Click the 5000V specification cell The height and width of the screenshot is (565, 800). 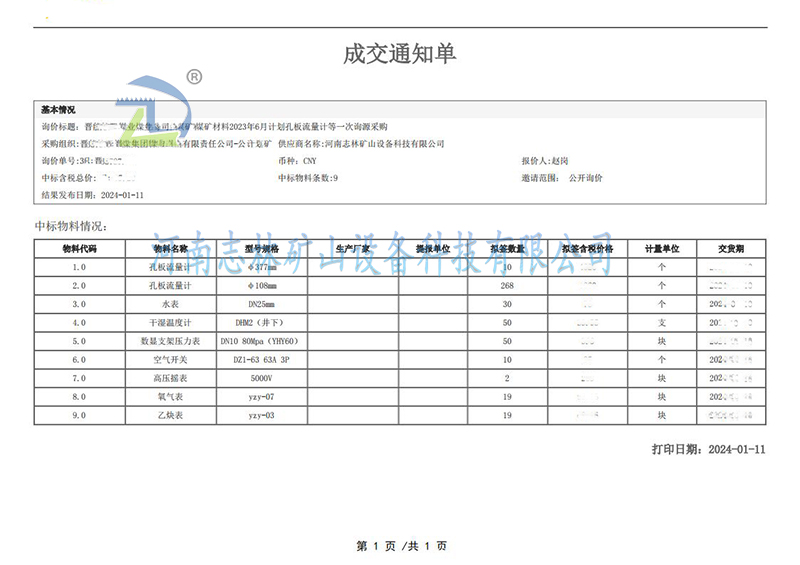click(x=262, y=378)
